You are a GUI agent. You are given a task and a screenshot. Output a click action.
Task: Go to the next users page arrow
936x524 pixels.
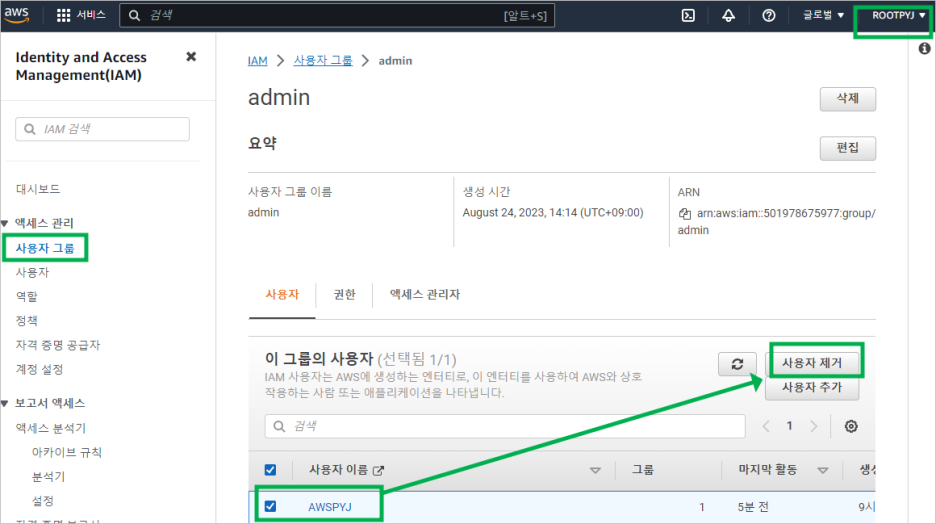tap(814, 426)
